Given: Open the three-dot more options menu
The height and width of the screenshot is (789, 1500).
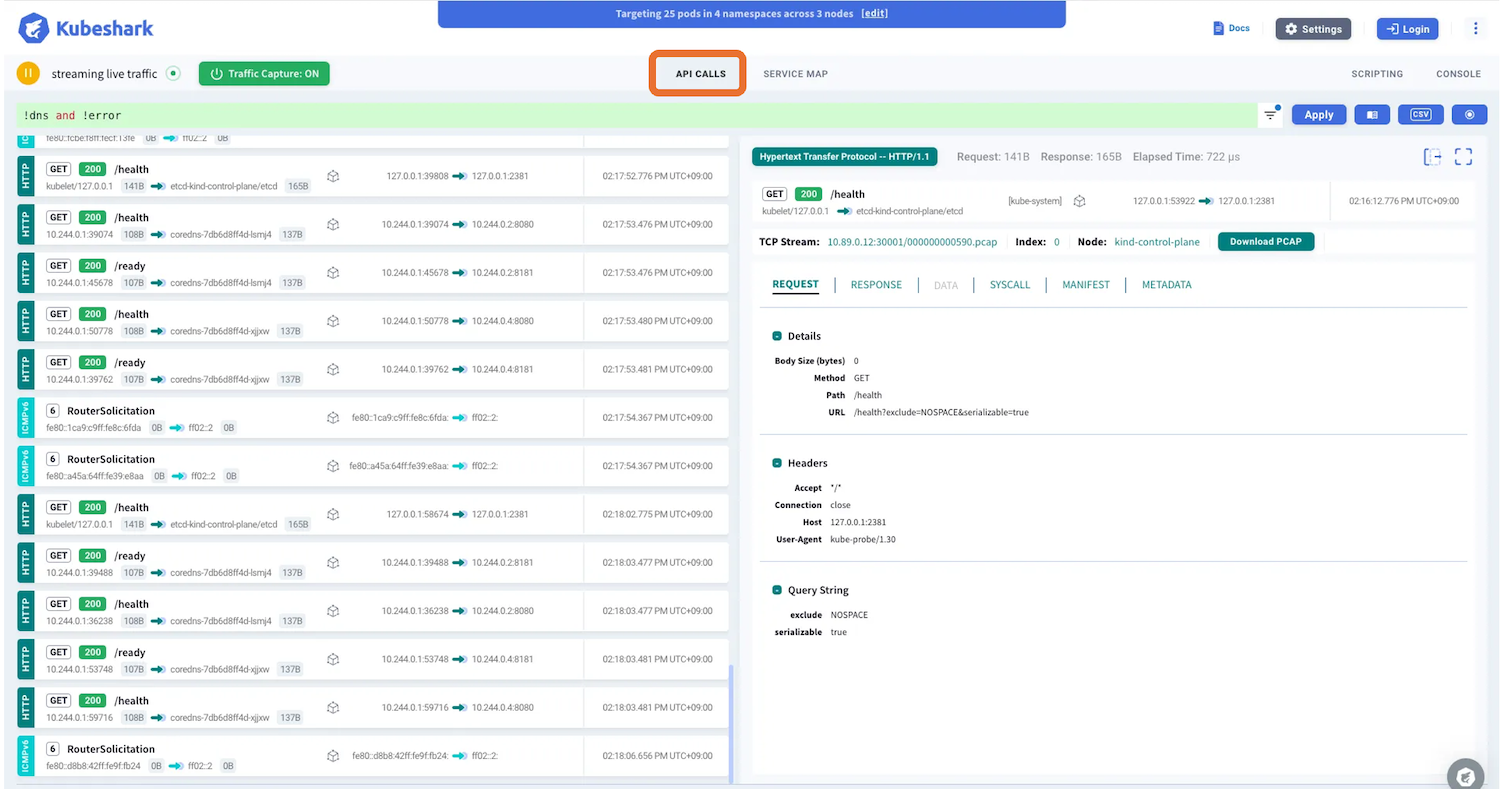Looking at the screenshot, I should pyautogui.click(x=1475, y=29).
